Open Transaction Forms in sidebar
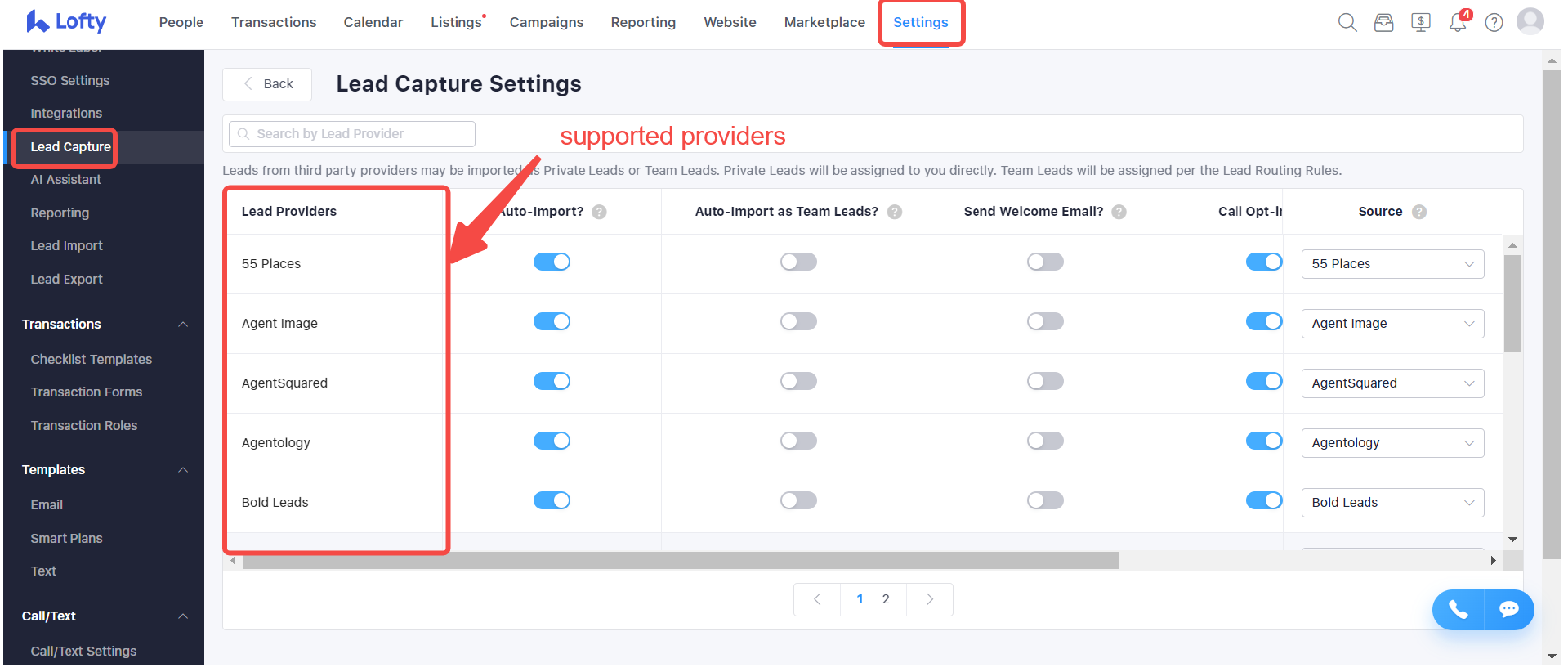The image size is (1568, 672). (87, 392)
